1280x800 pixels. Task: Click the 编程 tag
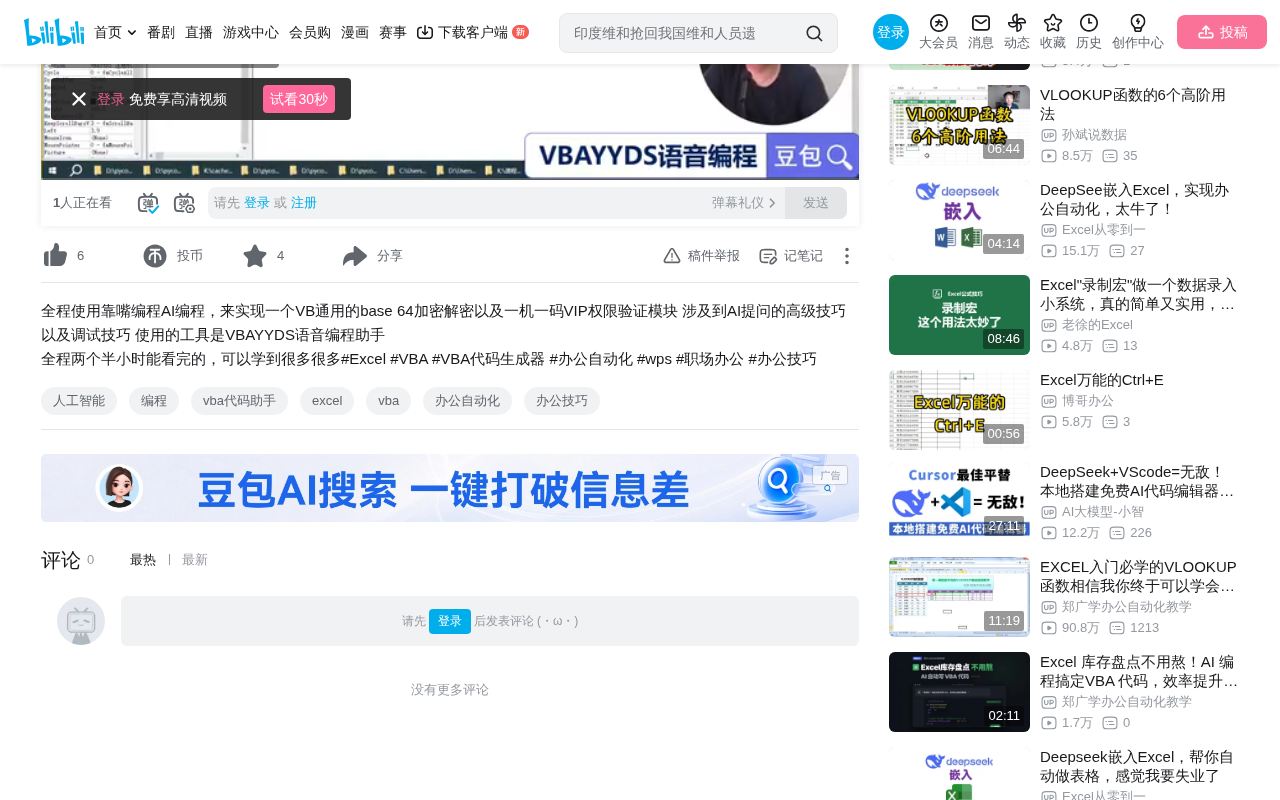click(154, 401)
